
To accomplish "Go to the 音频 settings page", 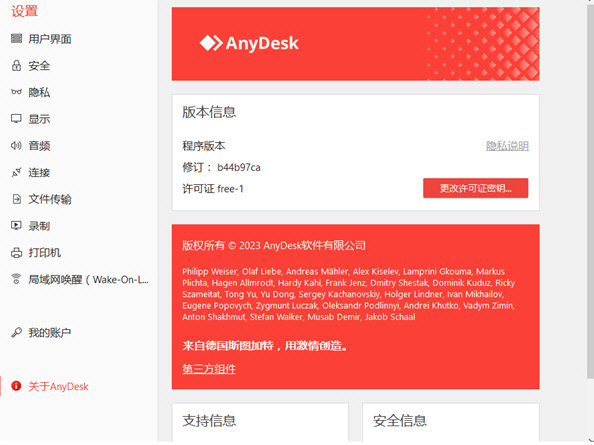I will click(x=39, y=145).
